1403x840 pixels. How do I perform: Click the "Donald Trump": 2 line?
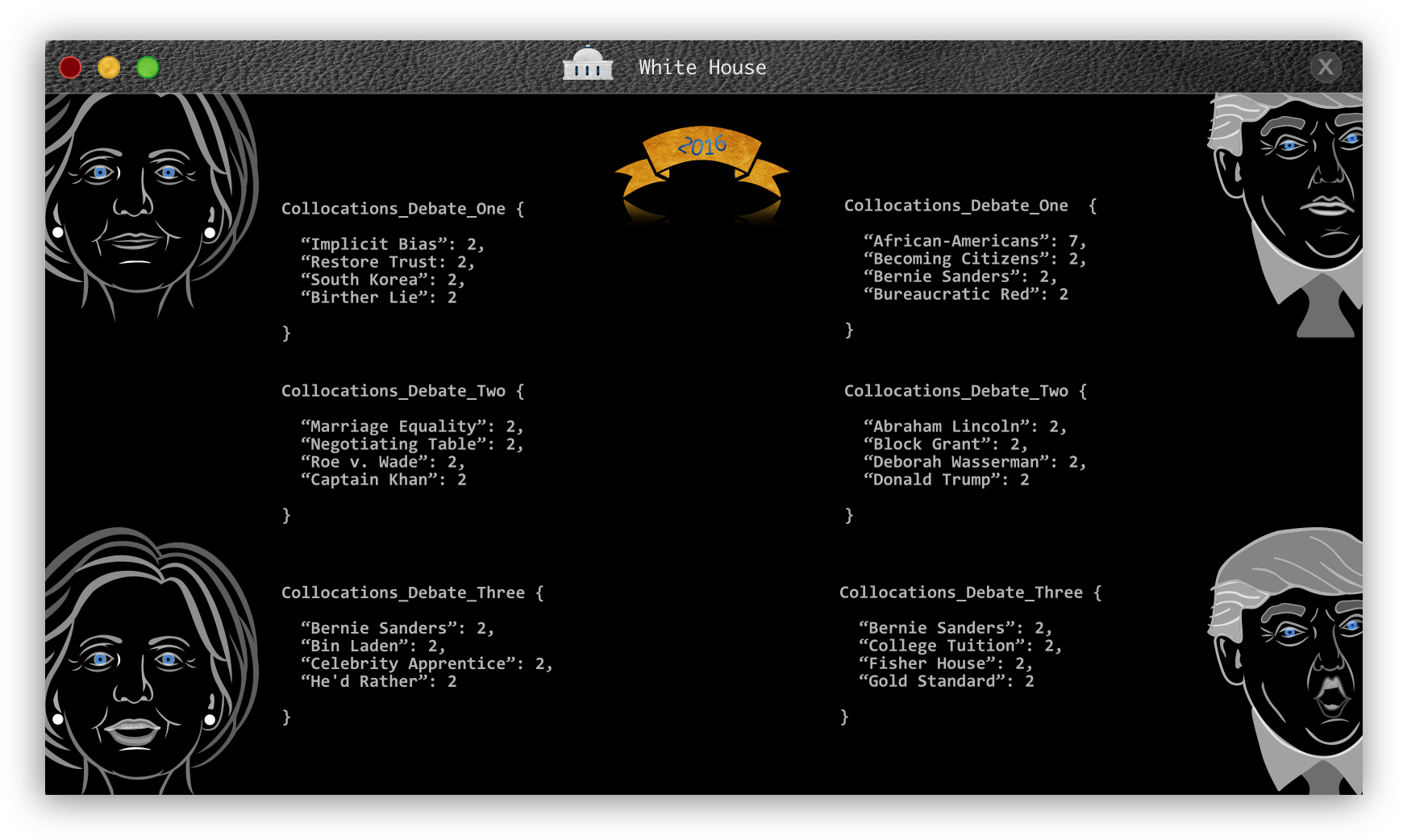(x=947, y=480)
